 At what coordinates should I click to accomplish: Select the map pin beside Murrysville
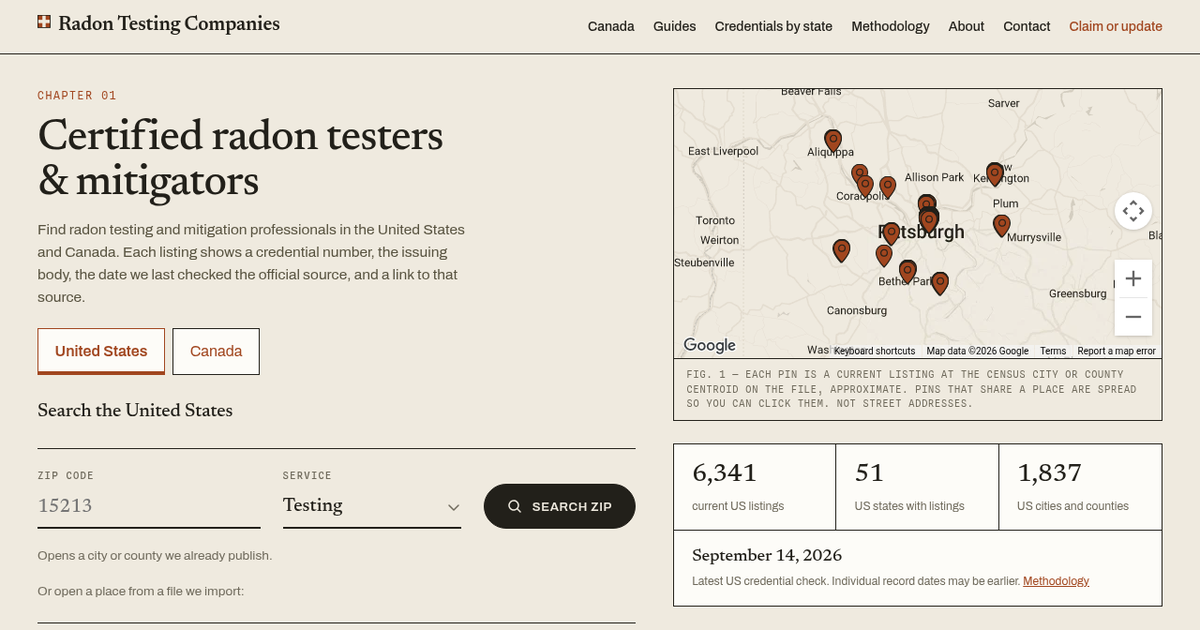[1002, 225]
